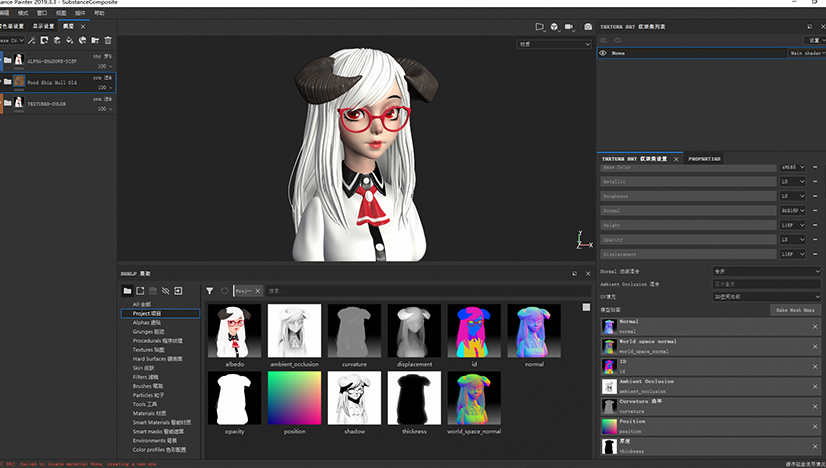Screen dimensions: 826x468
Task: Open the Base Color format dropdown sRGB8
Action: click(x=793, y=167)
